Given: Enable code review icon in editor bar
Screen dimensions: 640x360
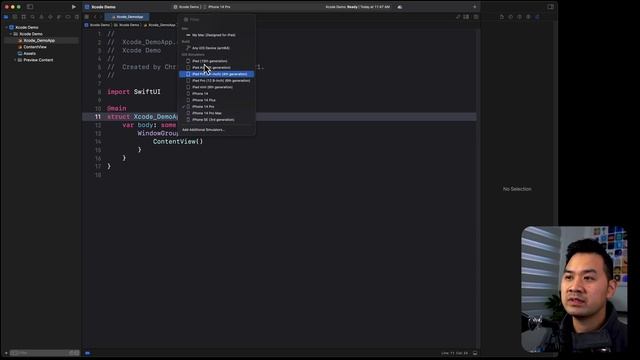Looking at the screenshot, I should (458, 17).
